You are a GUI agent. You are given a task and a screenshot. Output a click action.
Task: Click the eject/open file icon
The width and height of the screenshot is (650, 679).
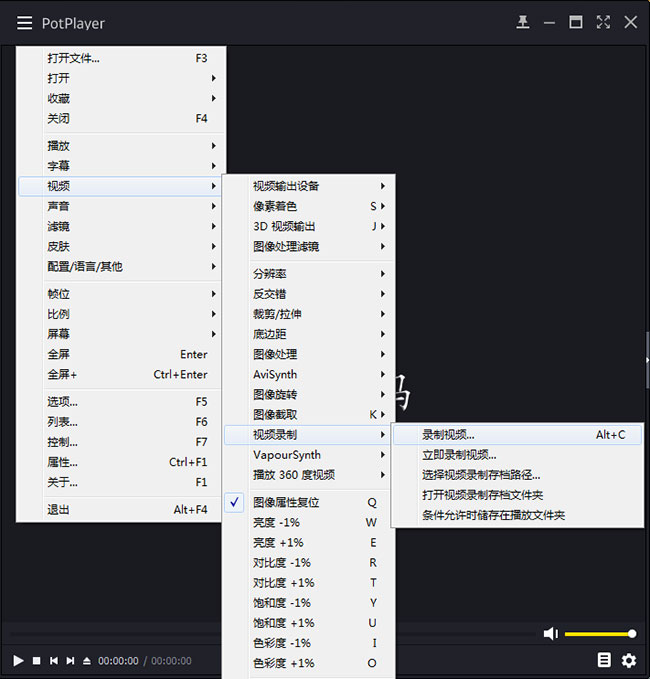click(87, 661)
